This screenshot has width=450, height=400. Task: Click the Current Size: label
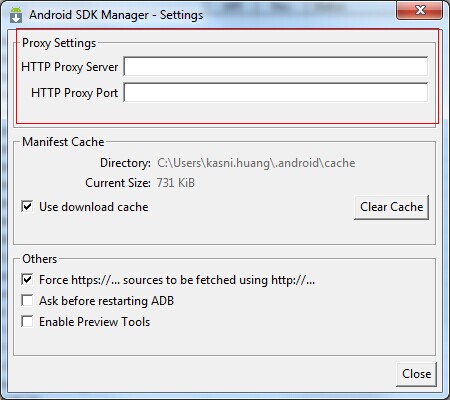click(118, 183)
